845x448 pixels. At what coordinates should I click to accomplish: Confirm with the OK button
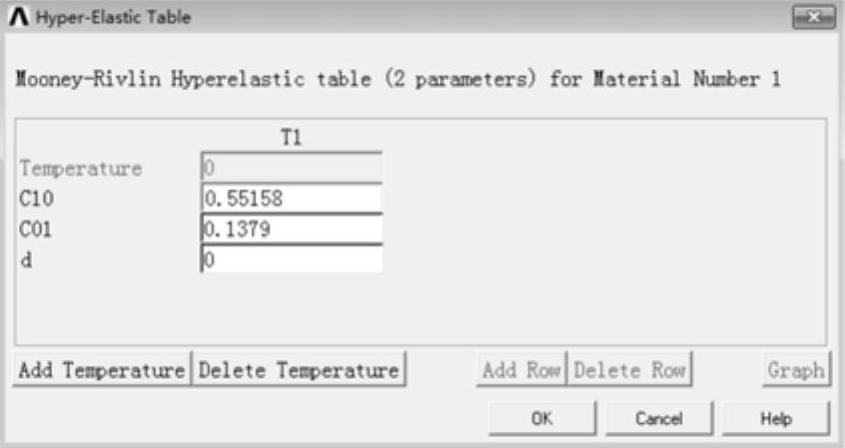coord(542,418)
